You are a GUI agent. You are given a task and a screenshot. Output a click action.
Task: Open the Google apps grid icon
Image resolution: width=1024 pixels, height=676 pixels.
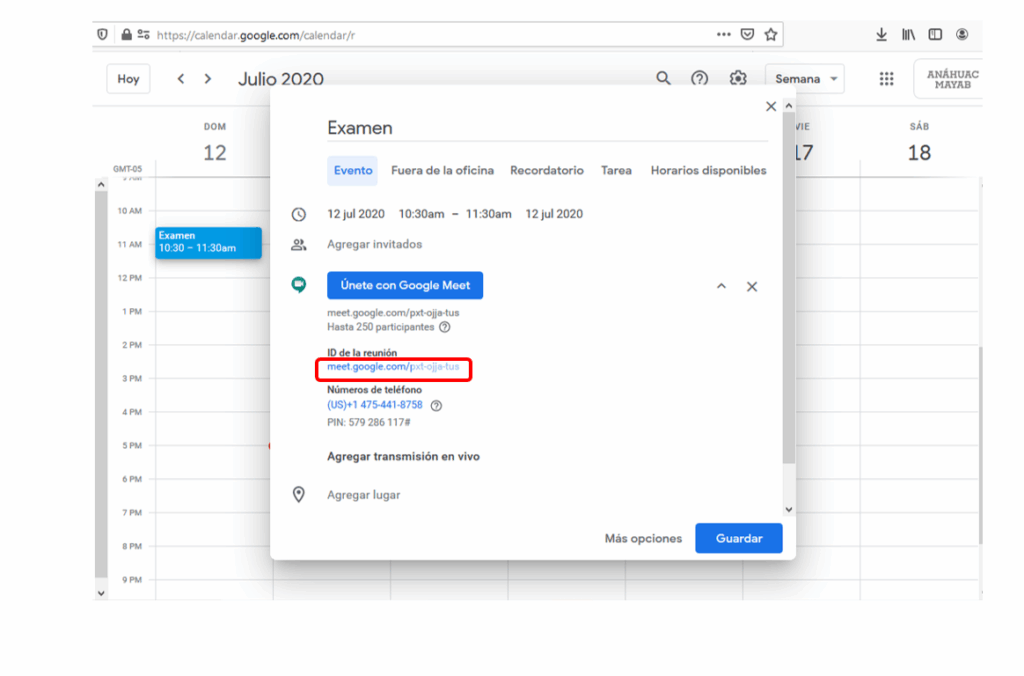886,79
